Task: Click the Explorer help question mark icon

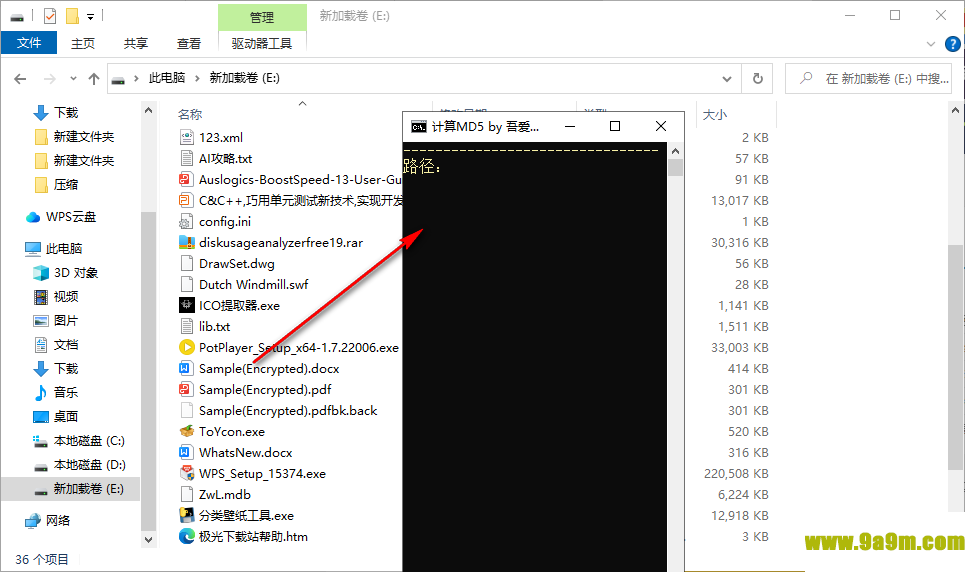Action: pyautogui.click(x=952, y=44)
